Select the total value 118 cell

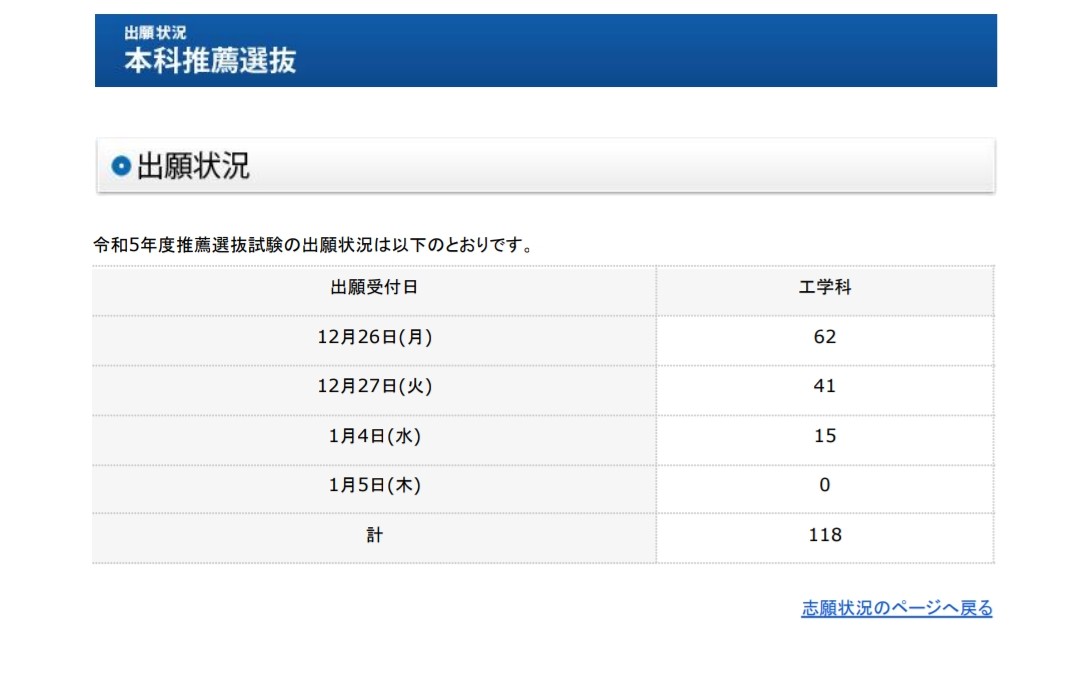pos(824,538)
